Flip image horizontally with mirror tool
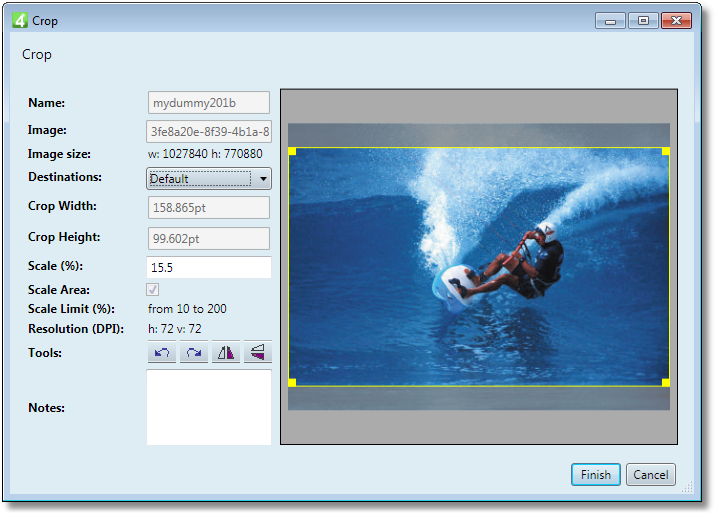716x516 pixels. pyautogui.click(x=226, y=353)
